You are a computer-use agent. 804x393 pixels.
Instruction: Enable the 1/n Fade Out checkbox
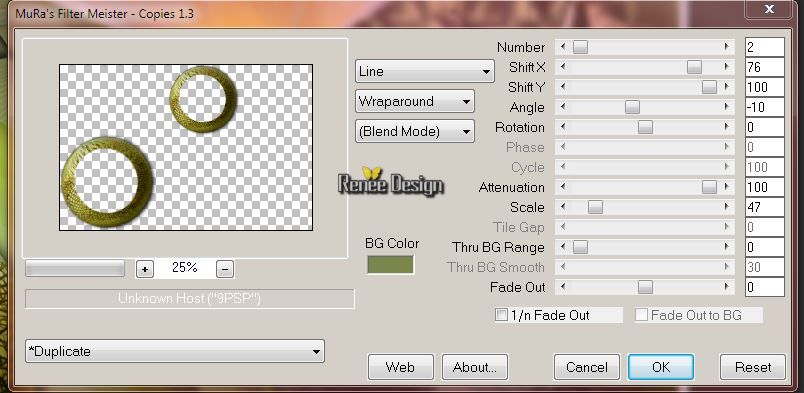click(501, 315)
